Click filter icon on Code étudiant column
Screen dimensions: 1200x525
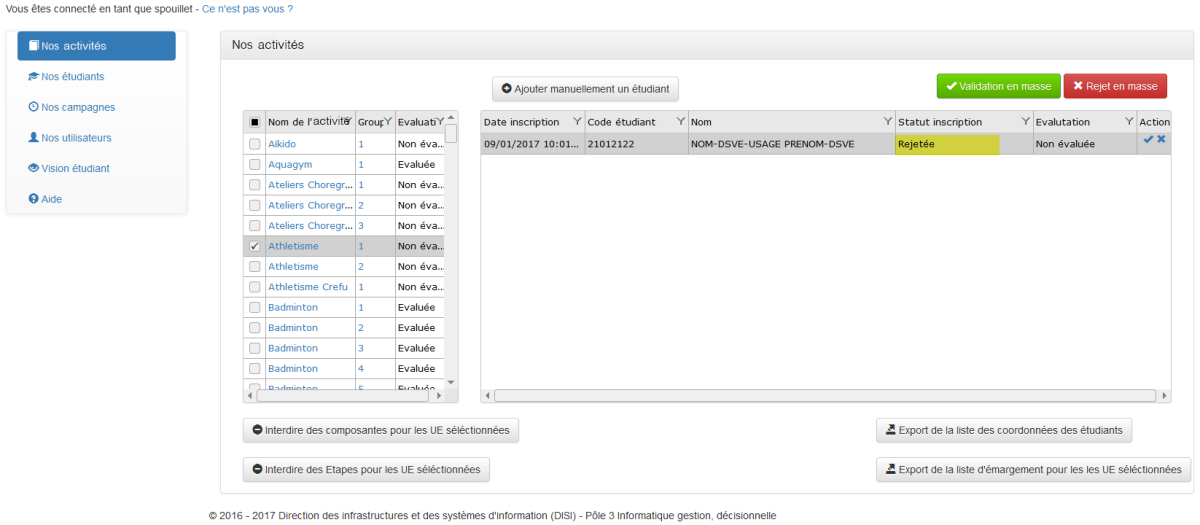[680, 122]
